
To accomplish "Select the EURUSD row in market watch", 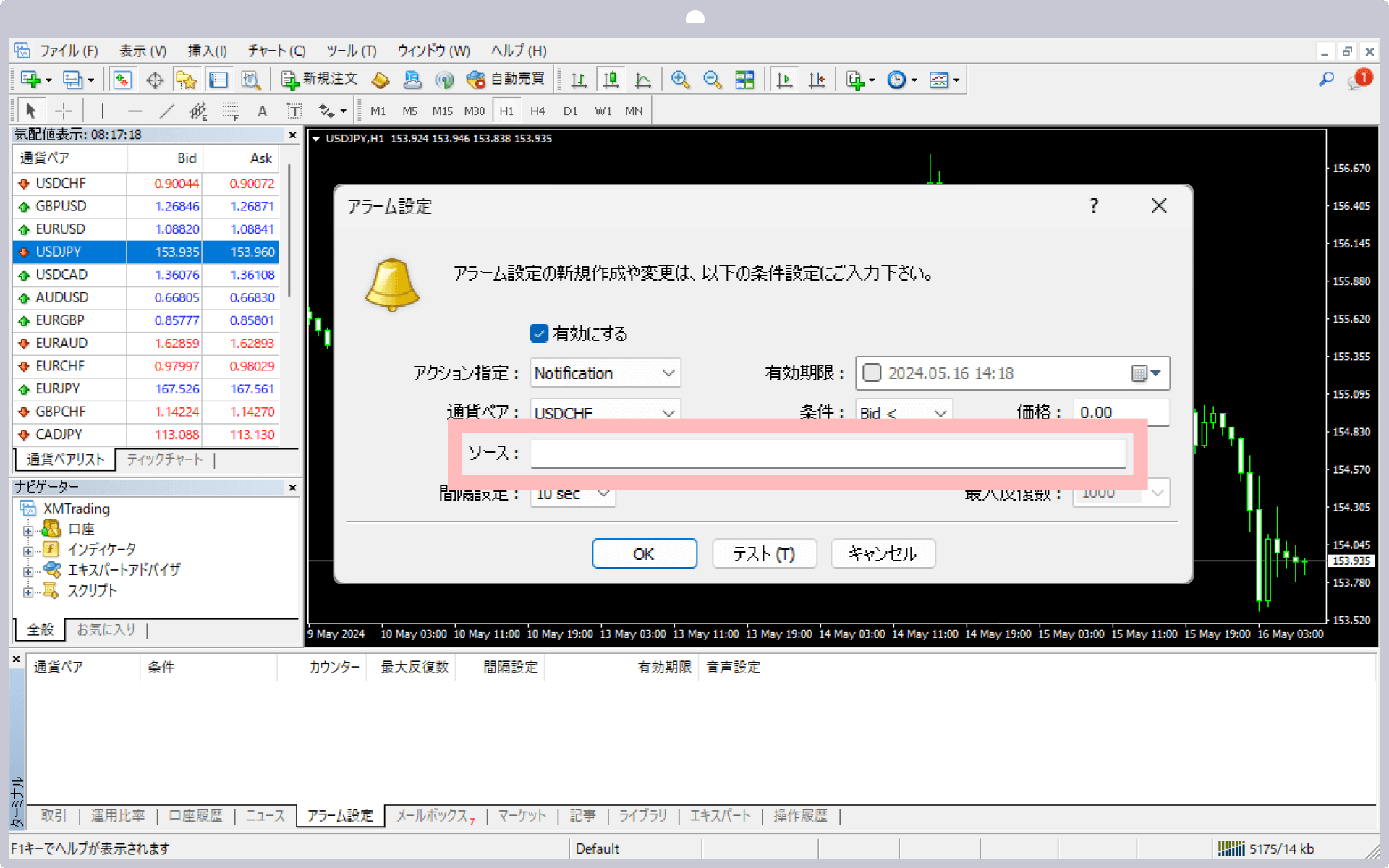I will [145, 229].
